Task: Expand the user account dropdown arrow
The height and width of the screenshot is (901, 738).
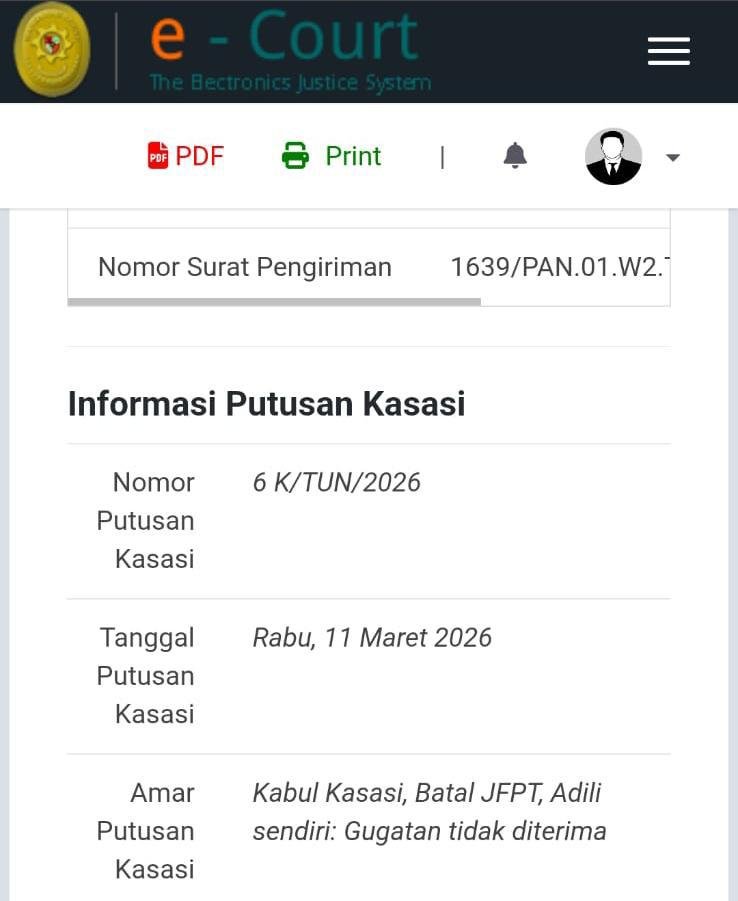Action: click(673, 157)
